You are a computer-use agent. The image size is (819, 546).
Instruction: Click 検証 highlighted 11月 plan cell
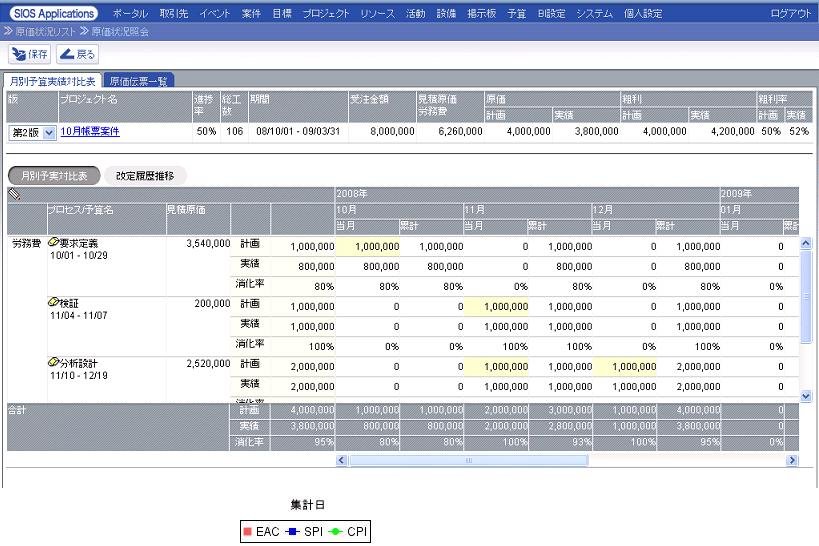tap(496, 307)
